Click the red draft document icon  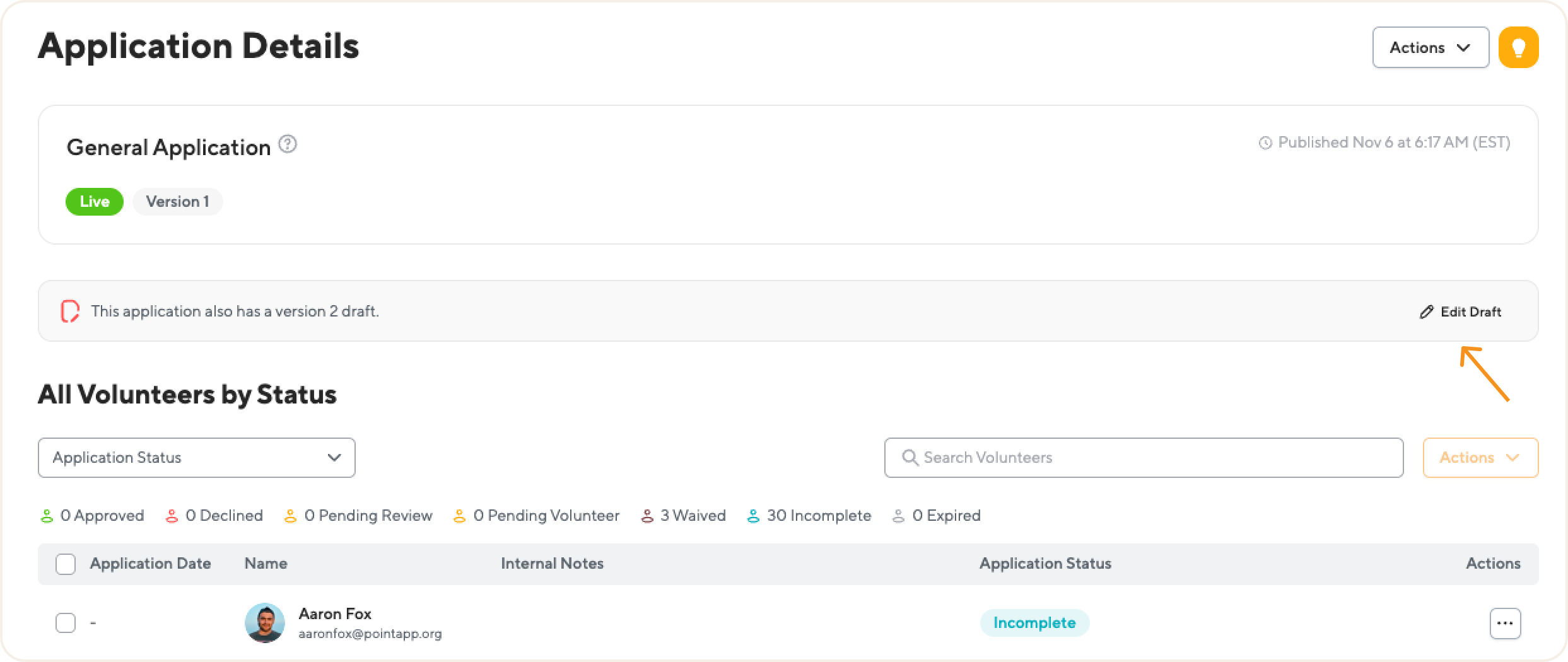point(69,311)
